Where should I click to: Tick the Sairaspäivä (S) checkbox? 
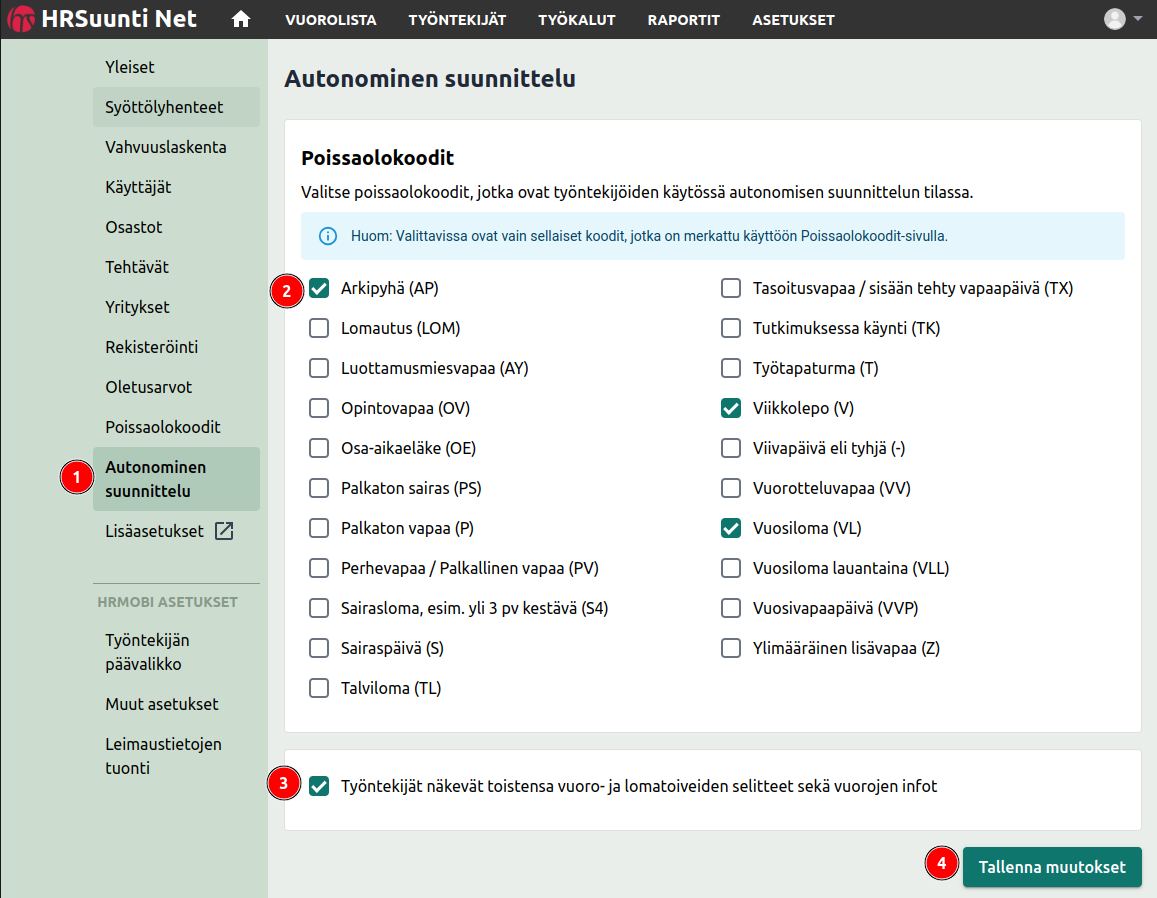point(319,648)
